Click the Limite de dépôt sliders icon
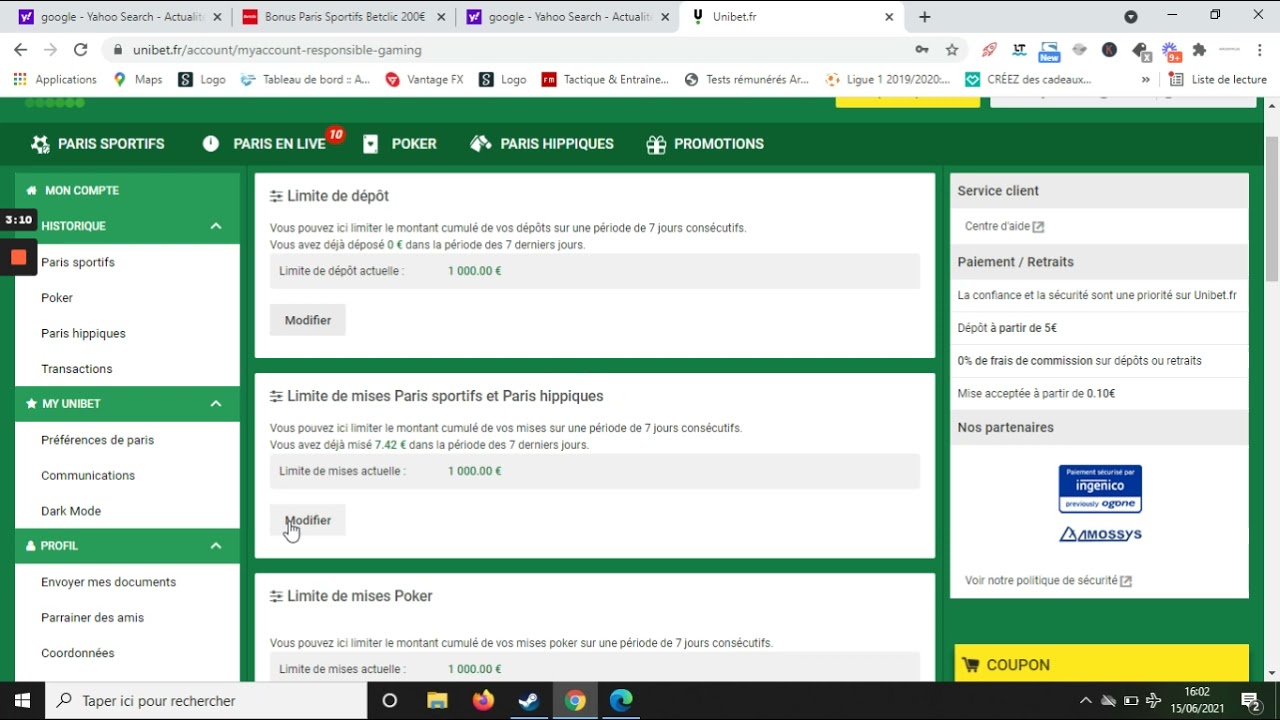Viewport: 1280px width, 720px height. (276, 197)
